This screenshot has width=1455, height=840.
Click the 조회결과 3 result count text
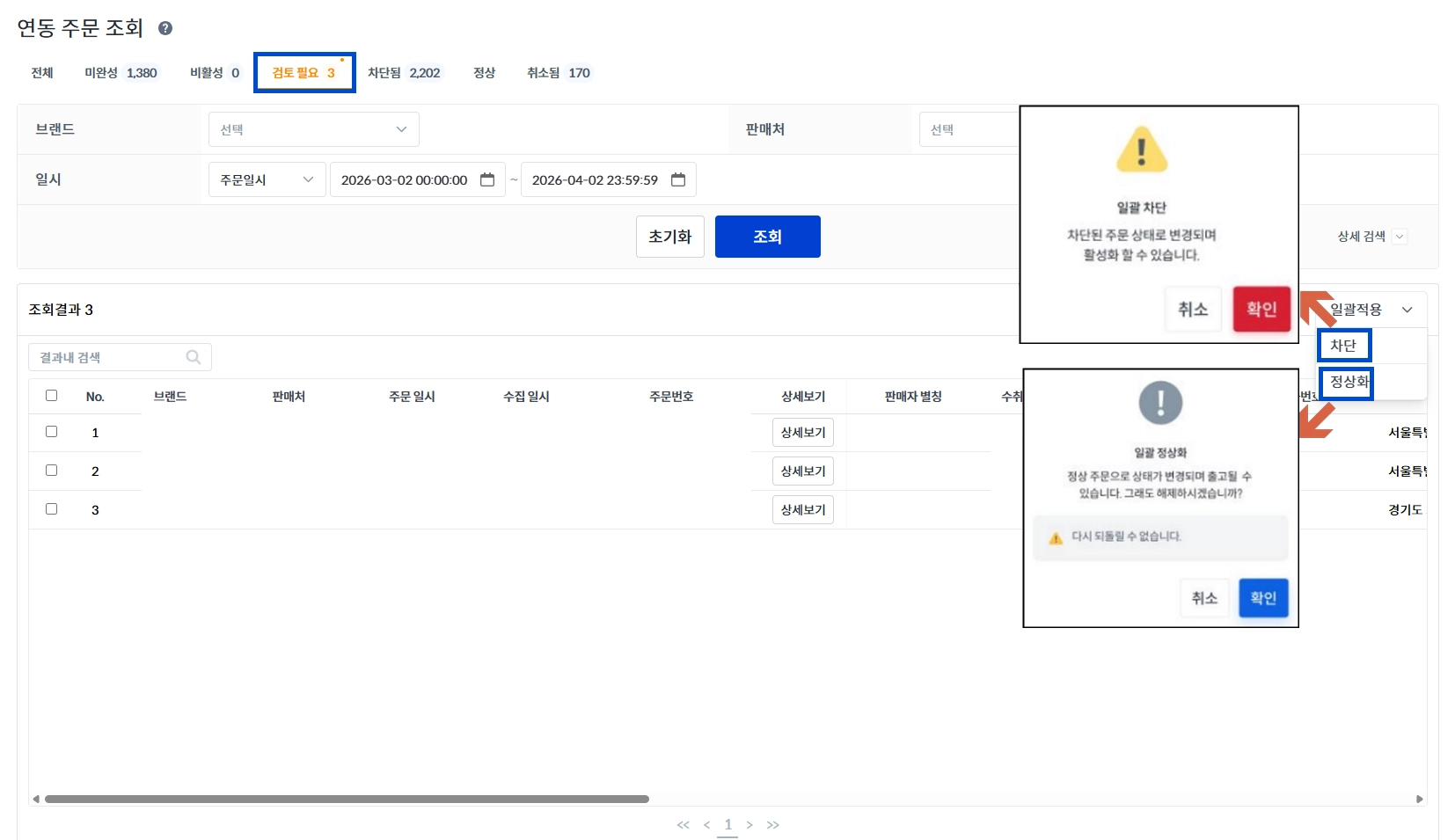(x=61, y=310)
